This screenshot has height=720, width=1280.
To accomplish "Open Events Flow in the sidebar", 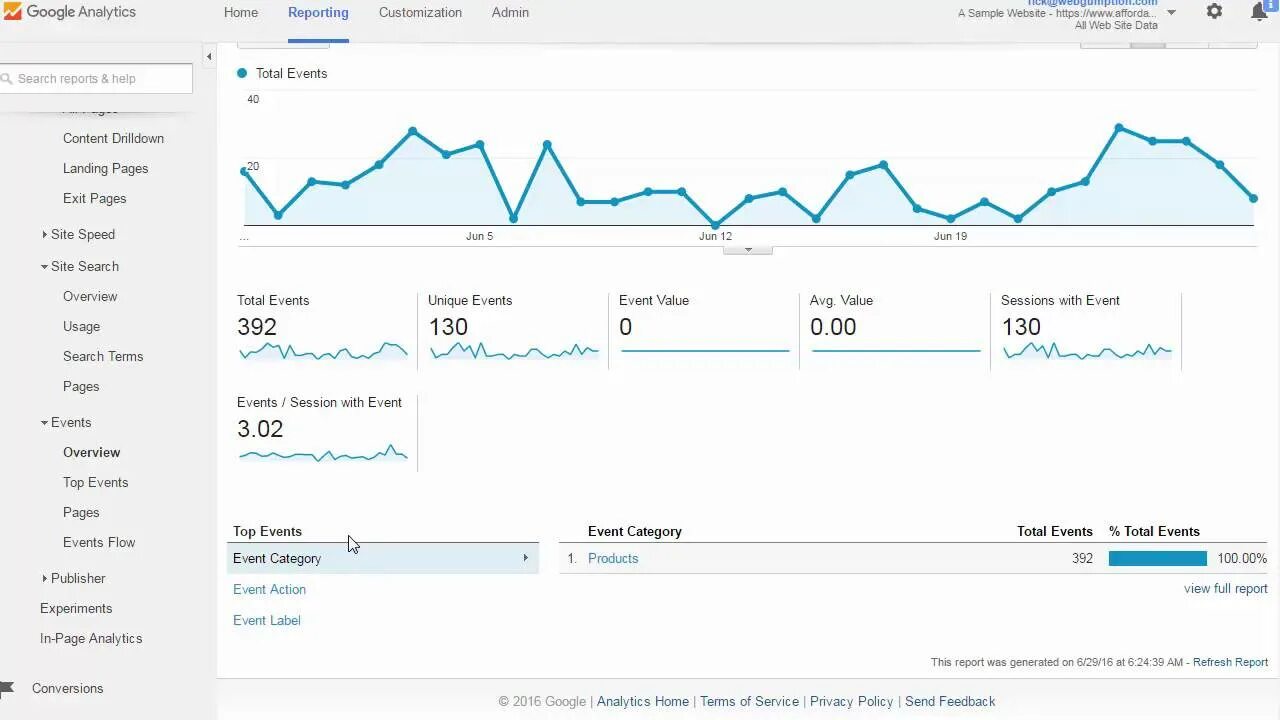I will pos(99,542).
